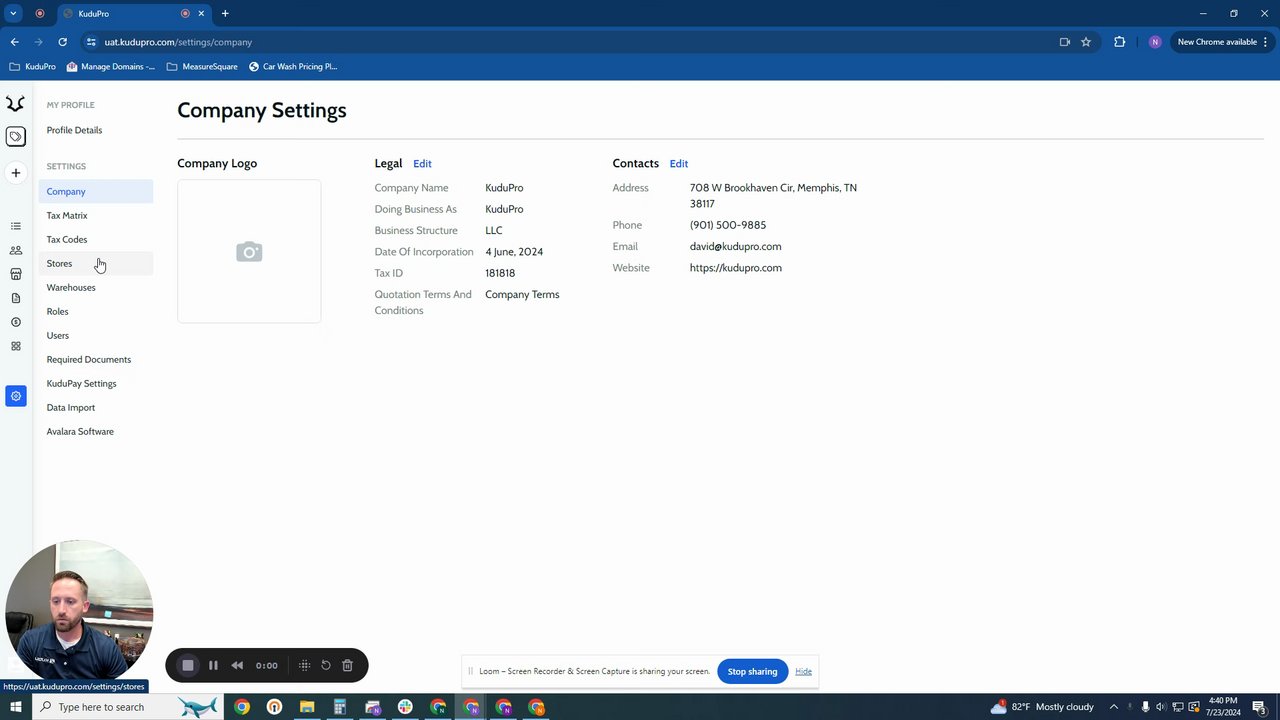
Task: Click the site info icon in address bar
Action: click(91, 42)
